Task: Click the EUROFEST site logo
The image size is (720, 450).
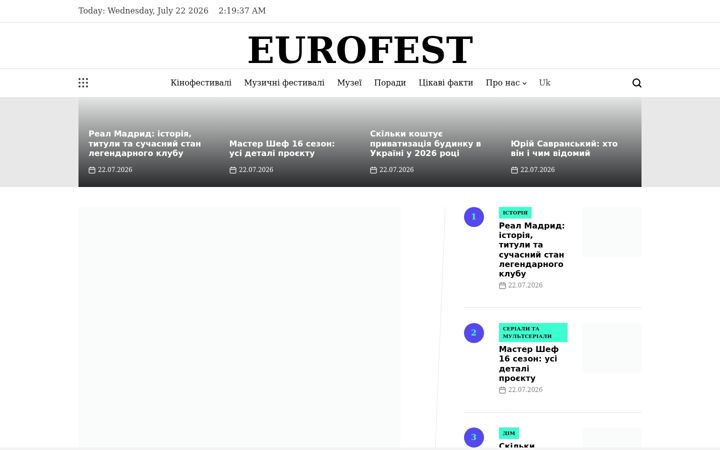Action: pyautogui.click(x=360, y=50)
